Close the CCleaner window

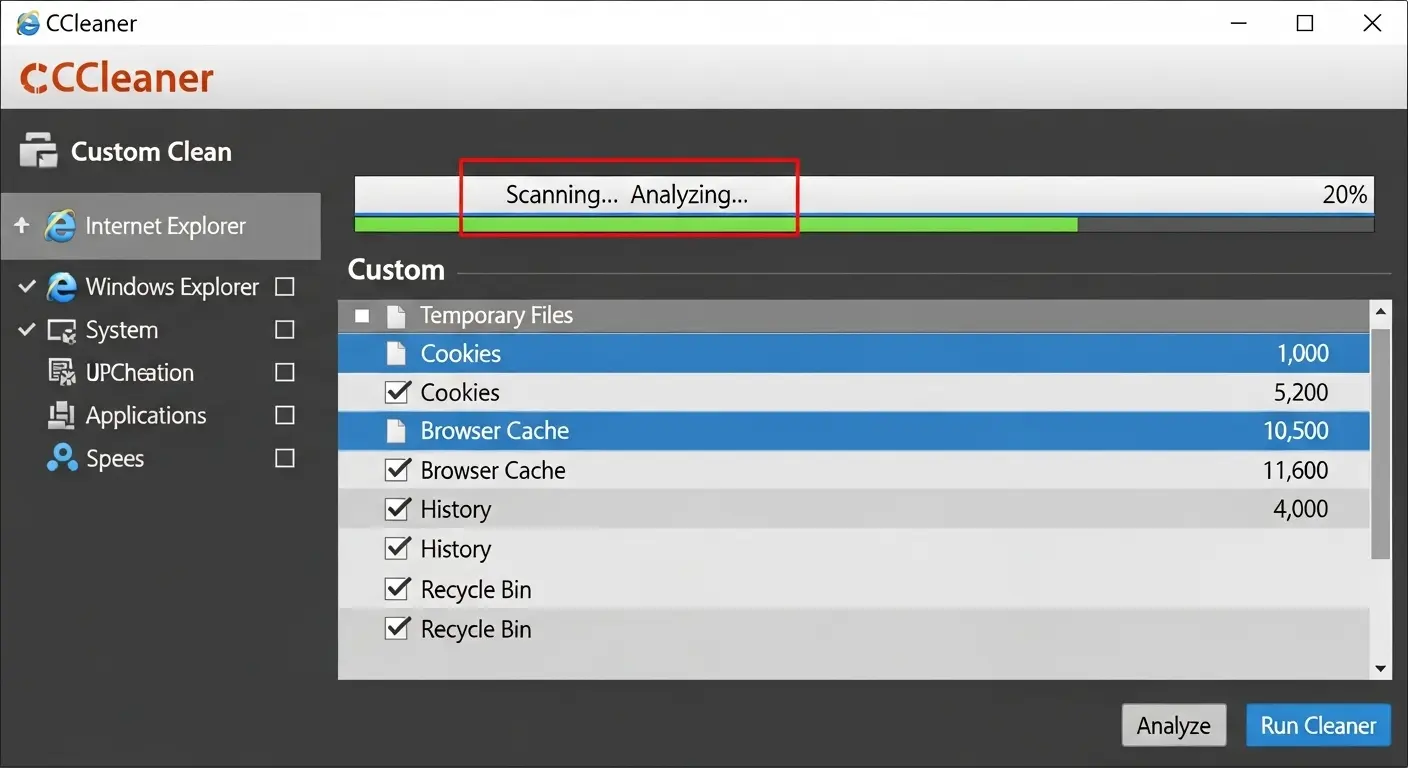tap(1372, 23)
